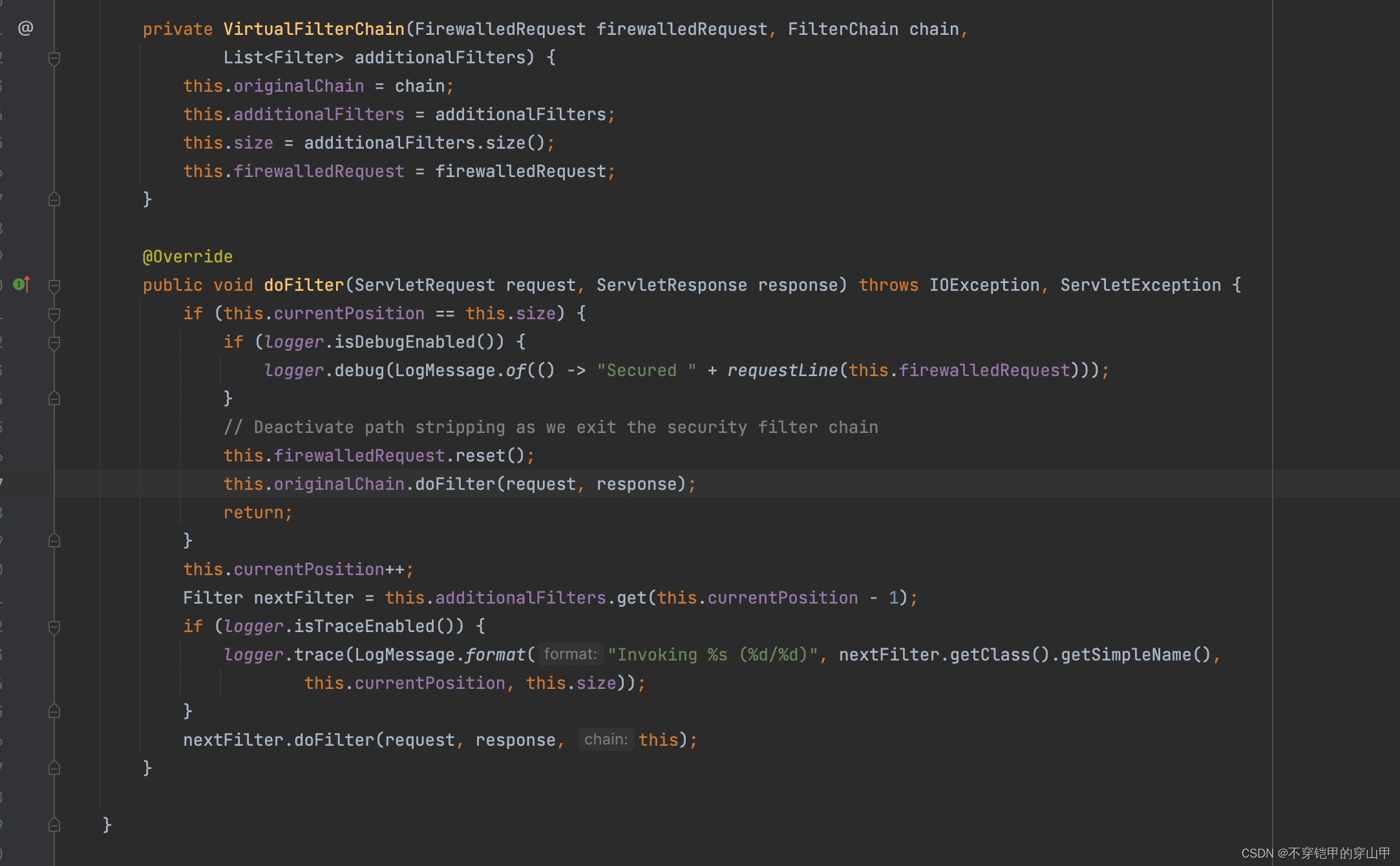Click the "Invoking %s (%d/%d)" string

point(713,655)
